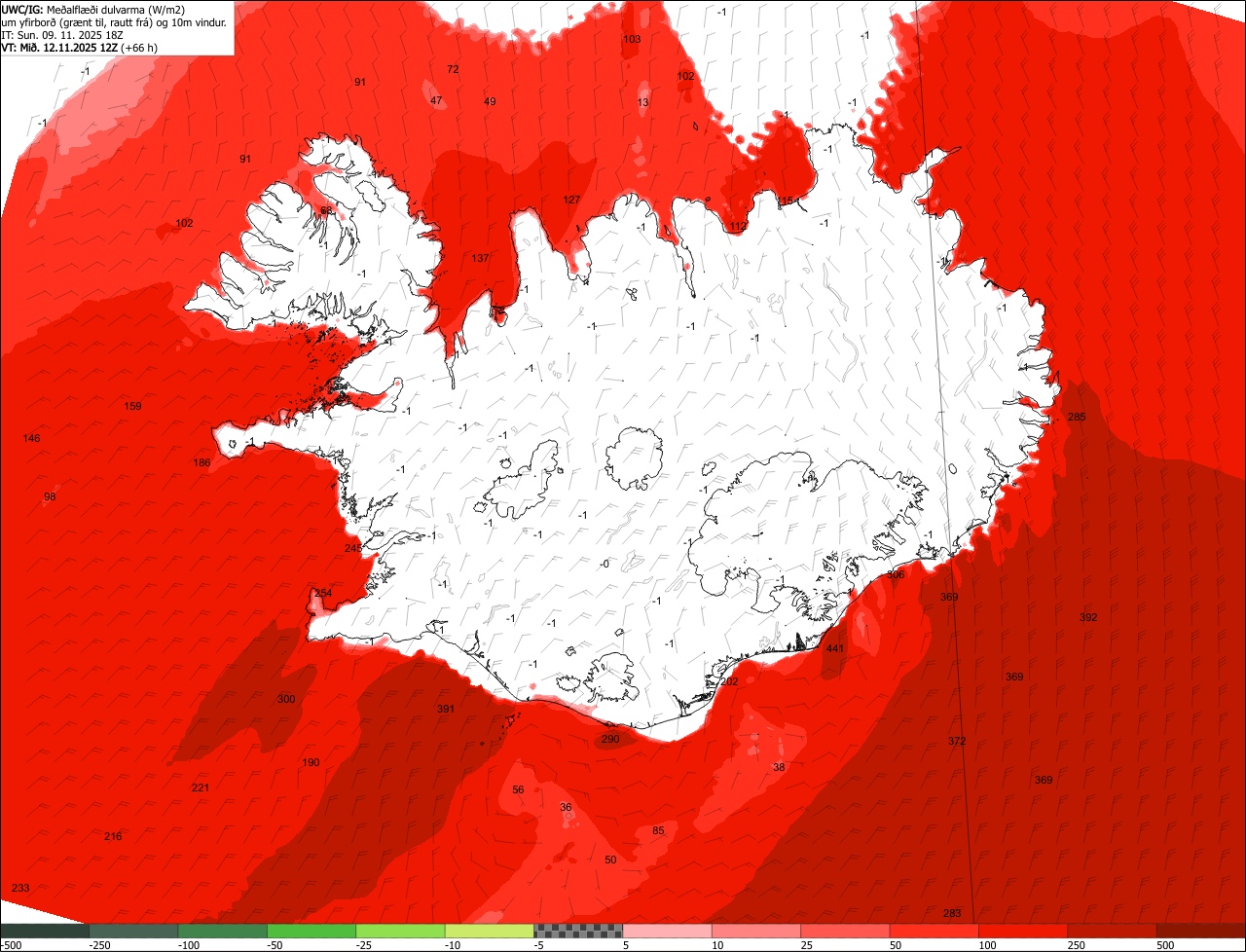
Task: Click the title line 'Meðalflæði dulvarma (W/m2)'
Action: tap(116, 9)
